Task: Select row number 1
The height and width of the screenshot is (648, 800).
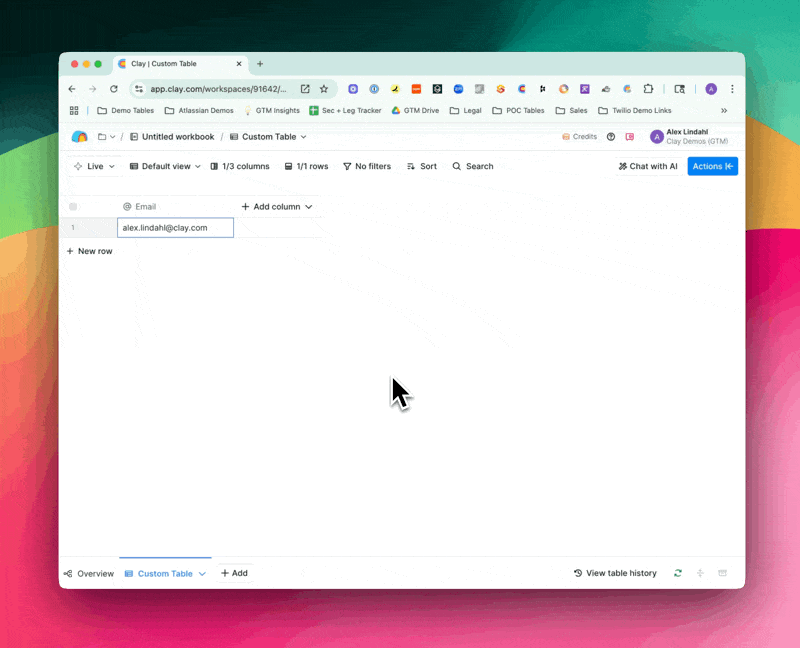Action: click(73, 228)
